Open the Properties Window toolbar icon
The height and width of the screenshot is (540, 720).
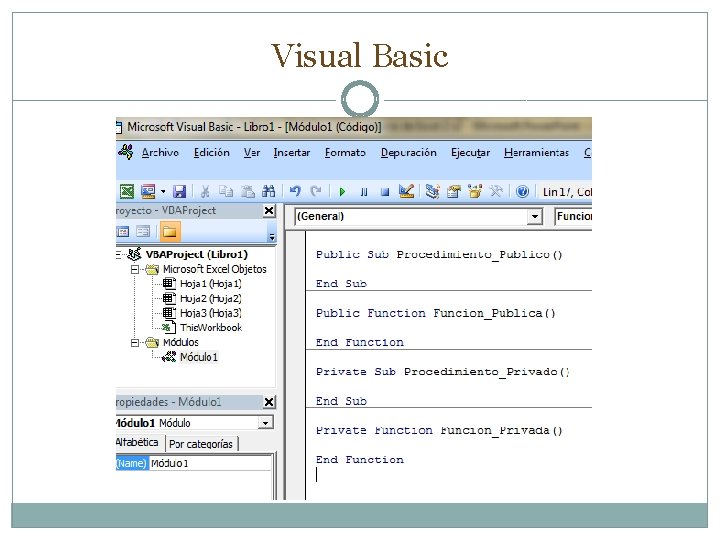[454, 191]
